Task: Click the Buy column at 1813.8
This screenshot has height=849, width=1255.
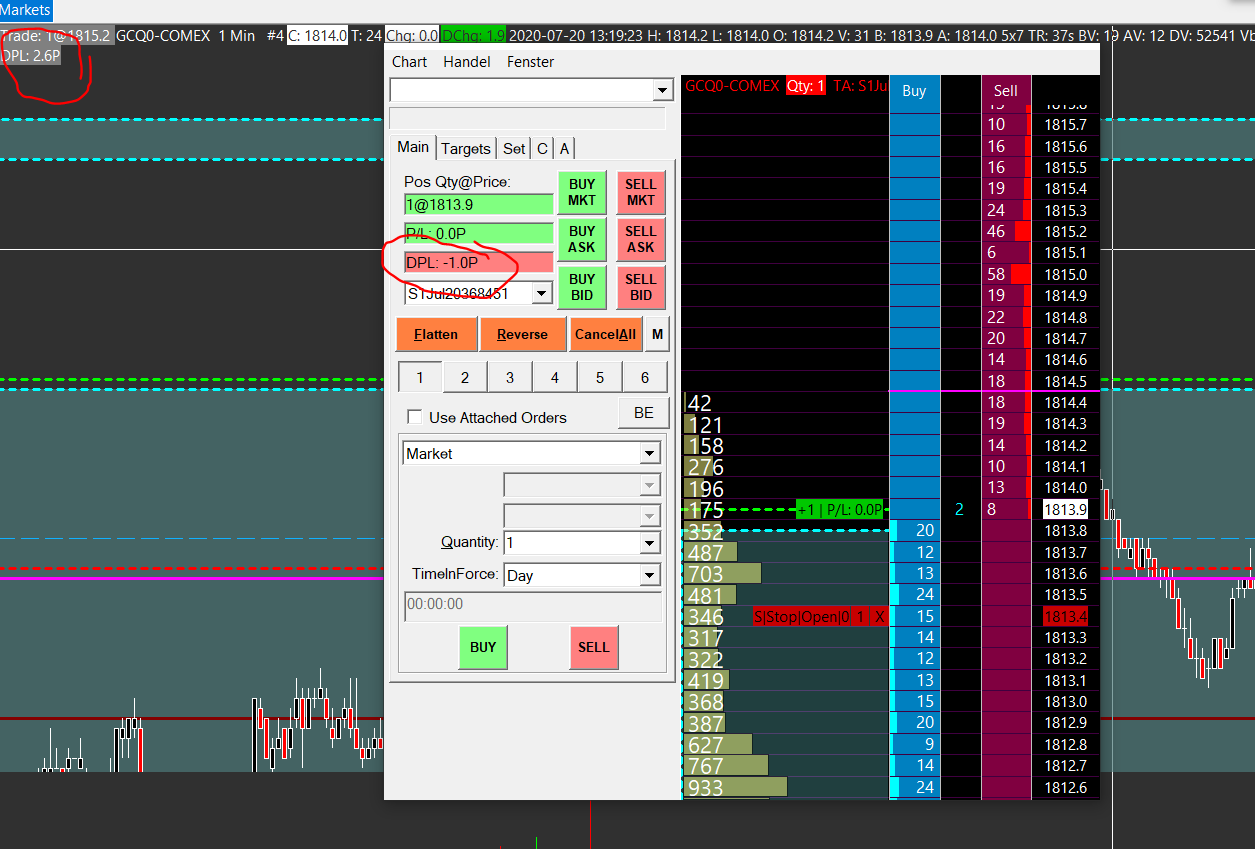Action: (914, 531)
